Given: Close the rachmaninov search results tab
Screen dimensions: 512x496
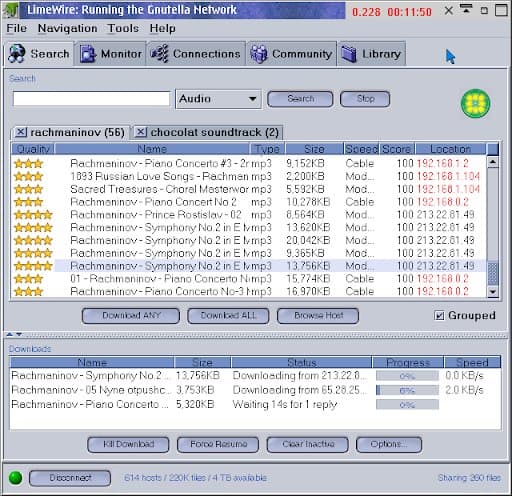Looking at the screenshot, I should pos(21,132).
